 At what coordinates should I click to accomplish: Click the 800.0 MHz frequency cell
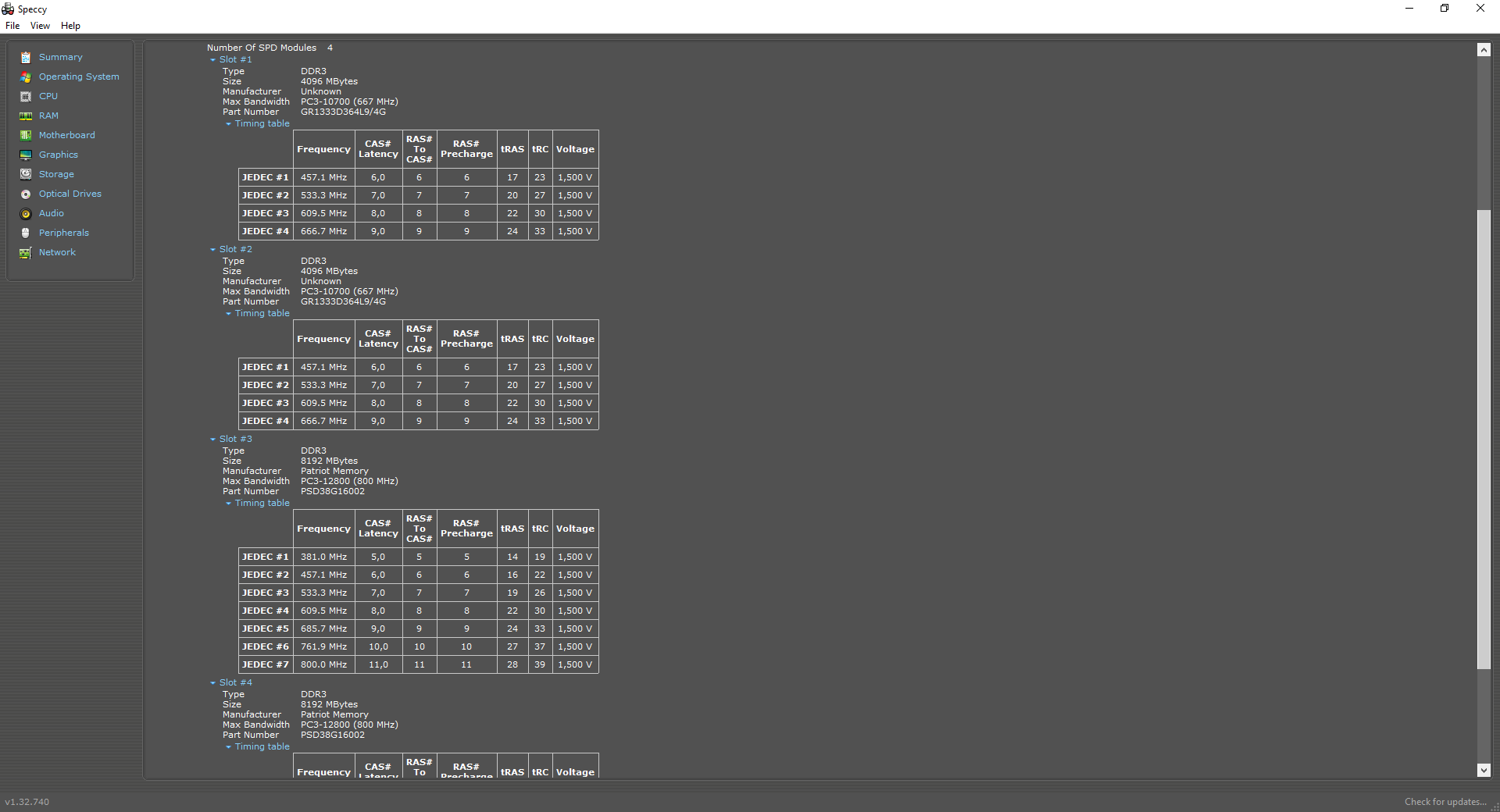323,664
